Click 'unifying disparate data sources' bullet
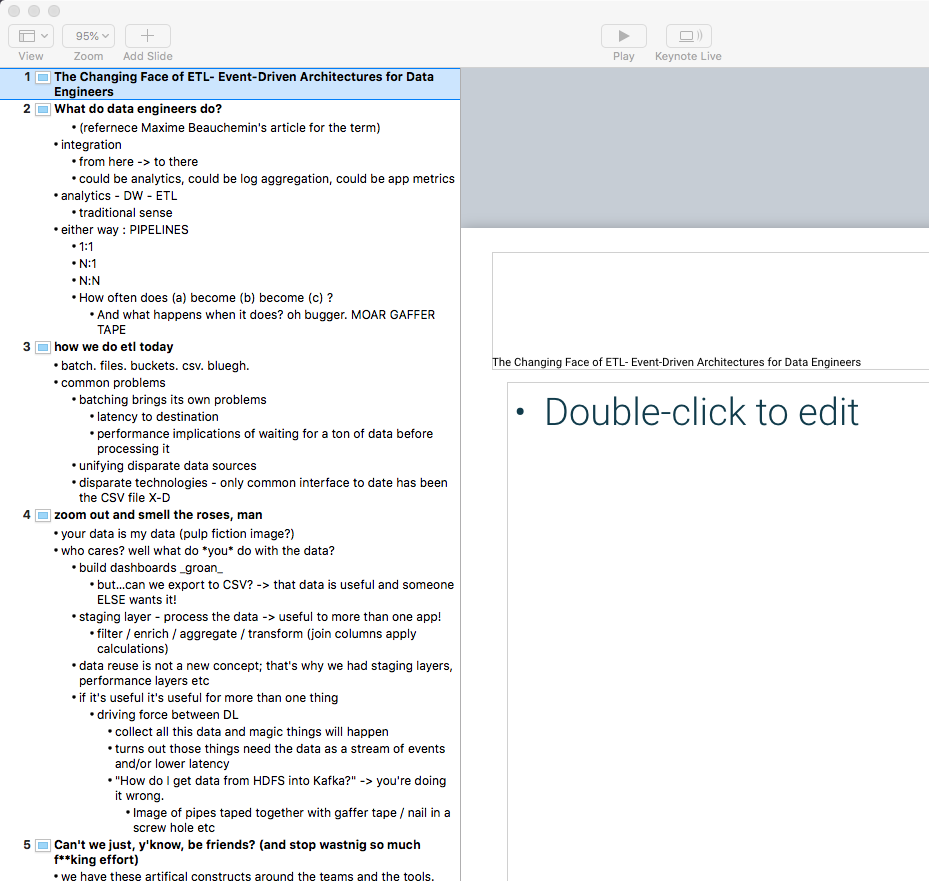Screen dimensions: 929x881 click(167, 466)
